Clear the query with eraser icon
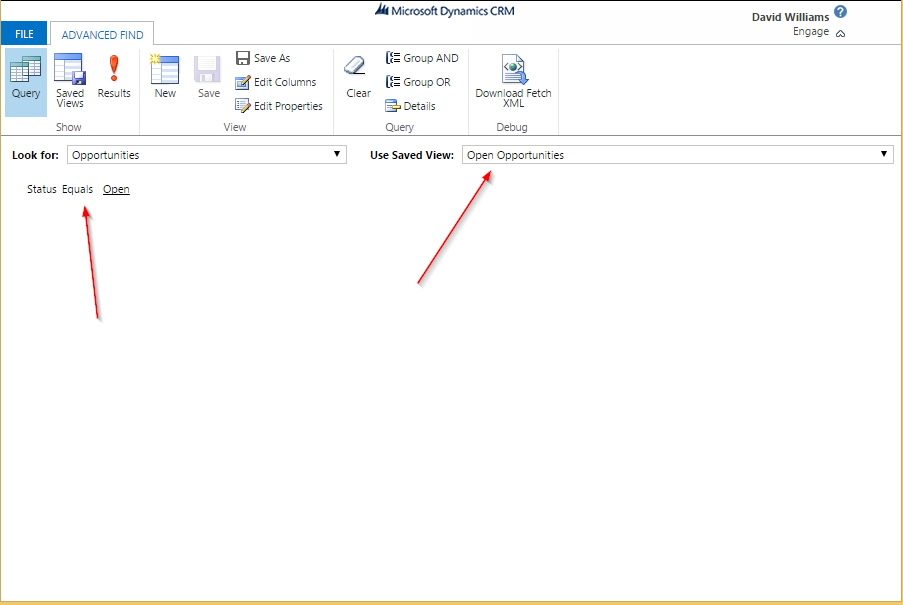 358,77
